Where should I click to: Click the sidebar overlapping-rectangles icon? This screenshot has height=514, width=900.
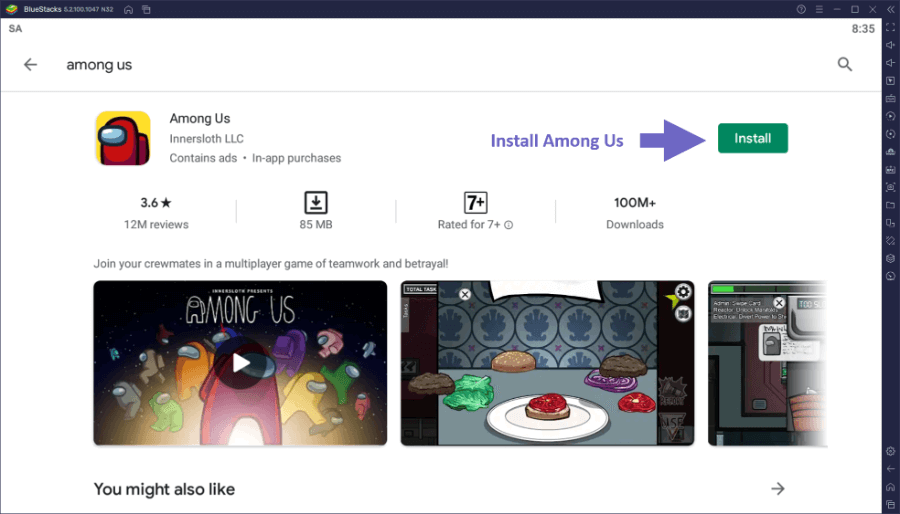pyautogui.click(x=890, y=223)
